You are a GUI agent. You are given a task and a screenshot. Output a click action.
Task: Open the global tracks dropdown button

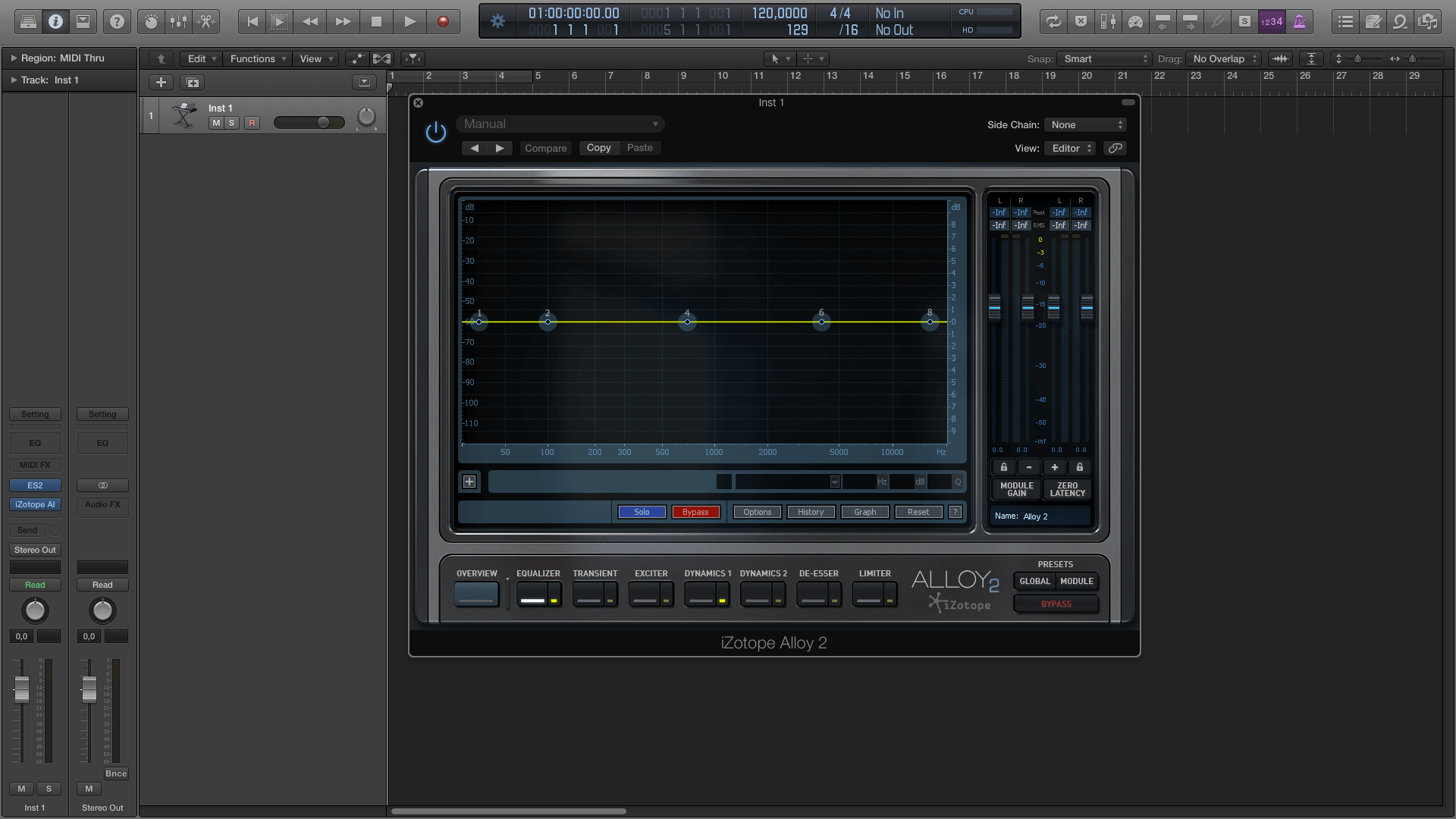364,83
